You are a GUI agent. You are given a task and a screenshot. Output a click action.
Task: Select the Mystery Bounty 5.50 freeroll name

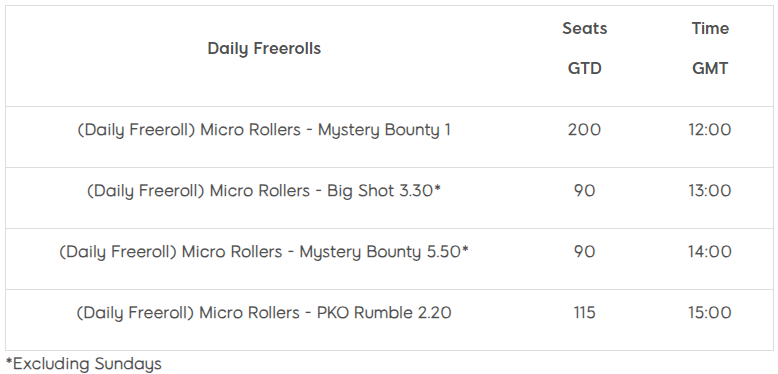tap(264, 252)
